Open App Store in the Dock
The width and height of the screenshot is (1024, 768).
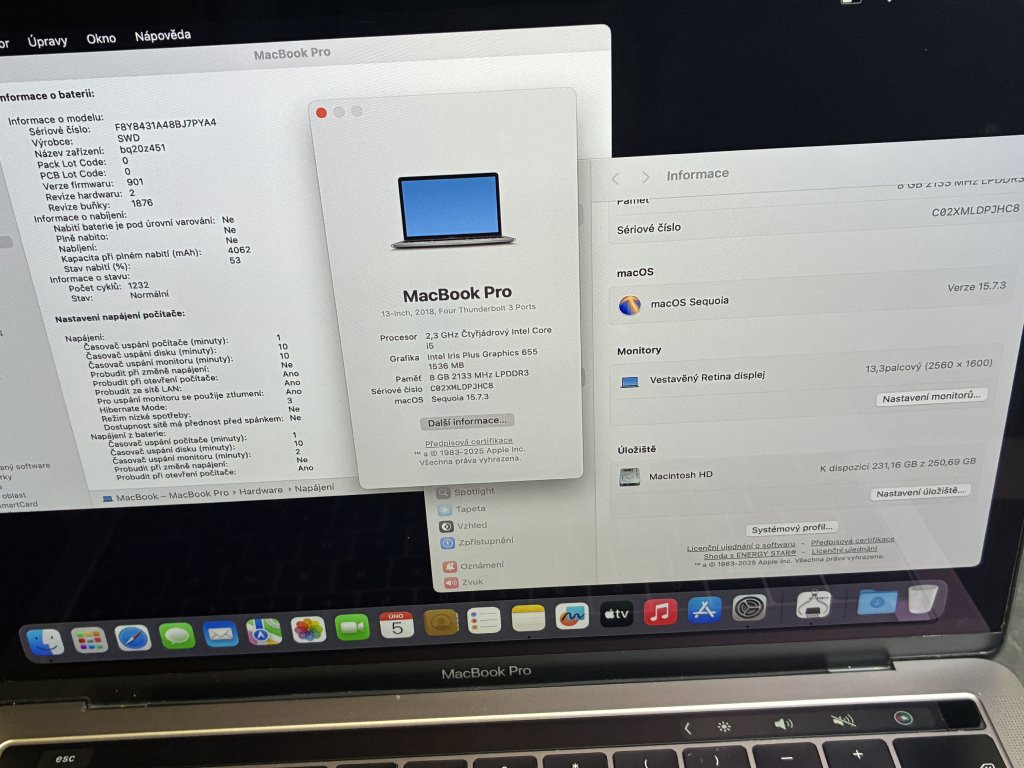[x=704, y=610]
